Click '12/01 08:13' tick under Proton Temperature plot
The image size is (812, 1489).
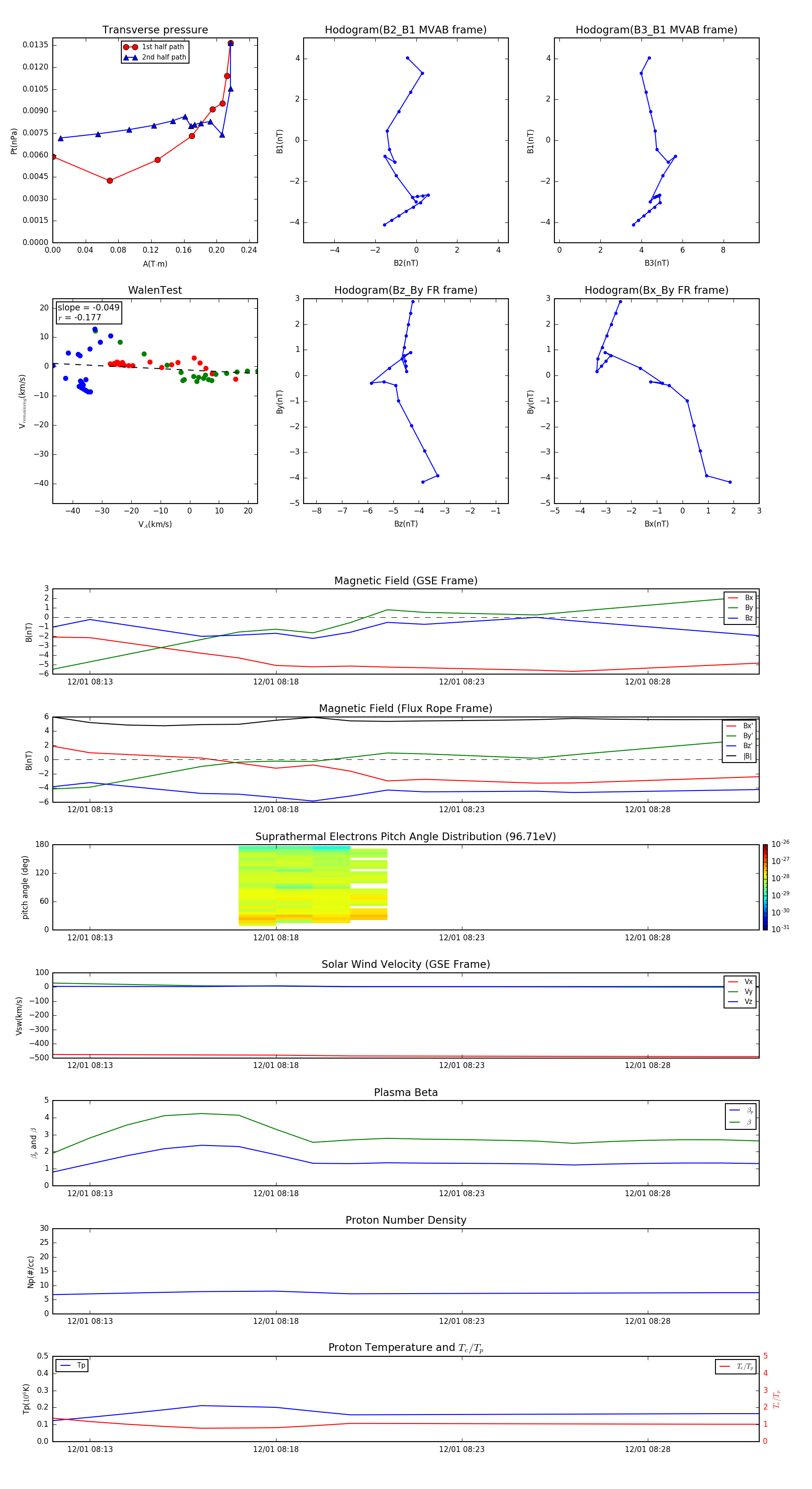coord(90,1449)
